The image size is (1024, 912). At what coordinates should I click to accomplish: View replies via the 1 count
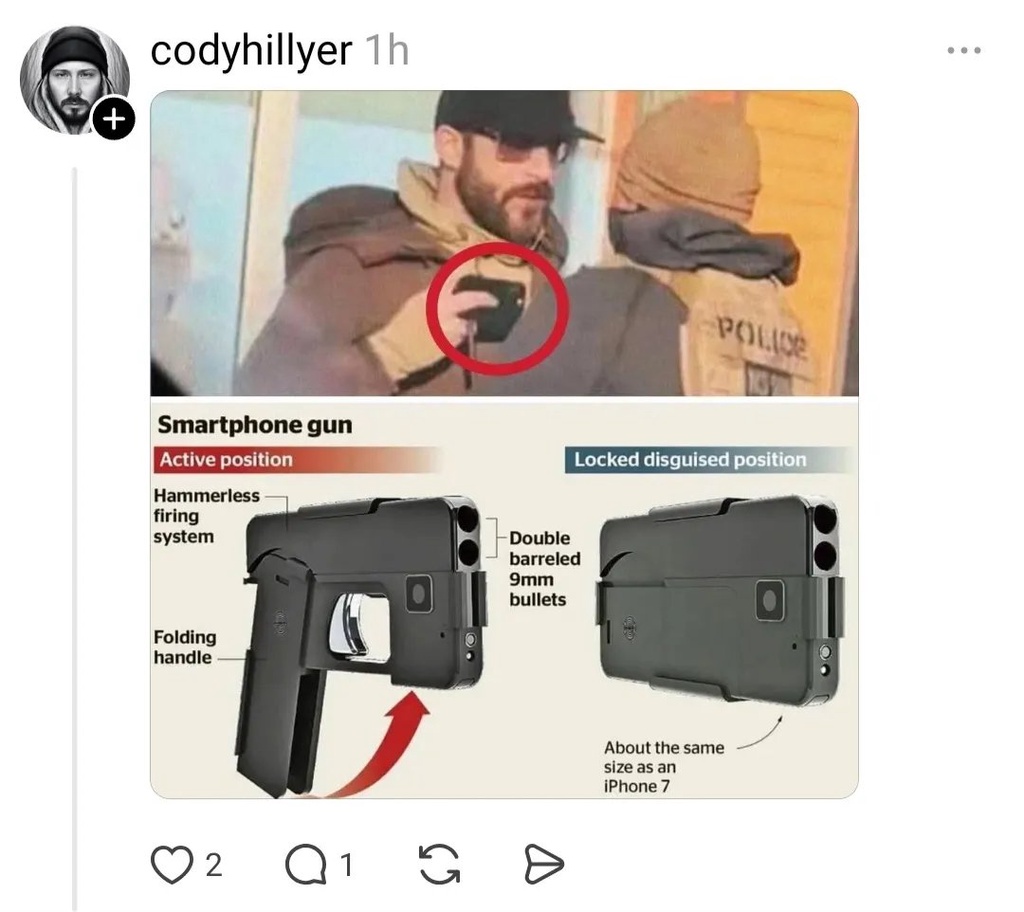347,865
